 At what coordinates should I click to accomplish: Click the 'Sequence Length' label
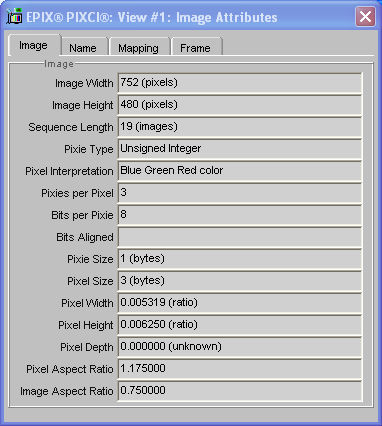71,127
